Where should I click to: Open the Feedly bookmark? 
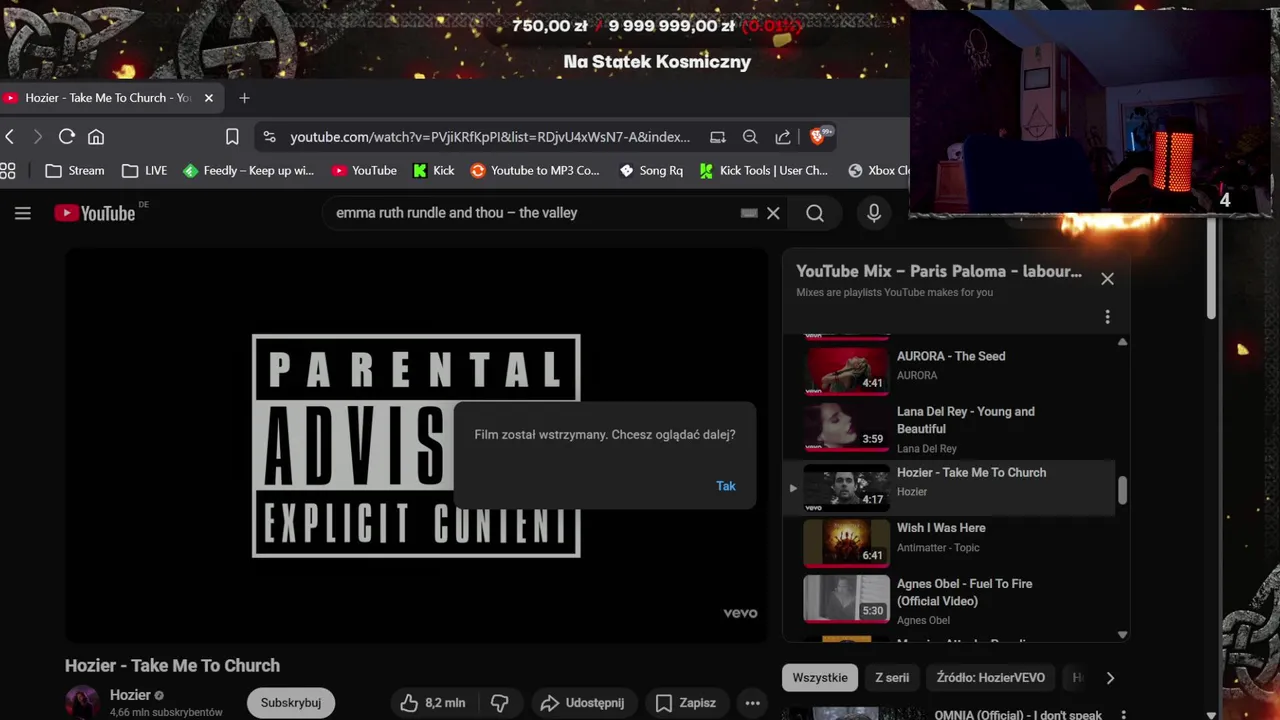pos(248,171)
